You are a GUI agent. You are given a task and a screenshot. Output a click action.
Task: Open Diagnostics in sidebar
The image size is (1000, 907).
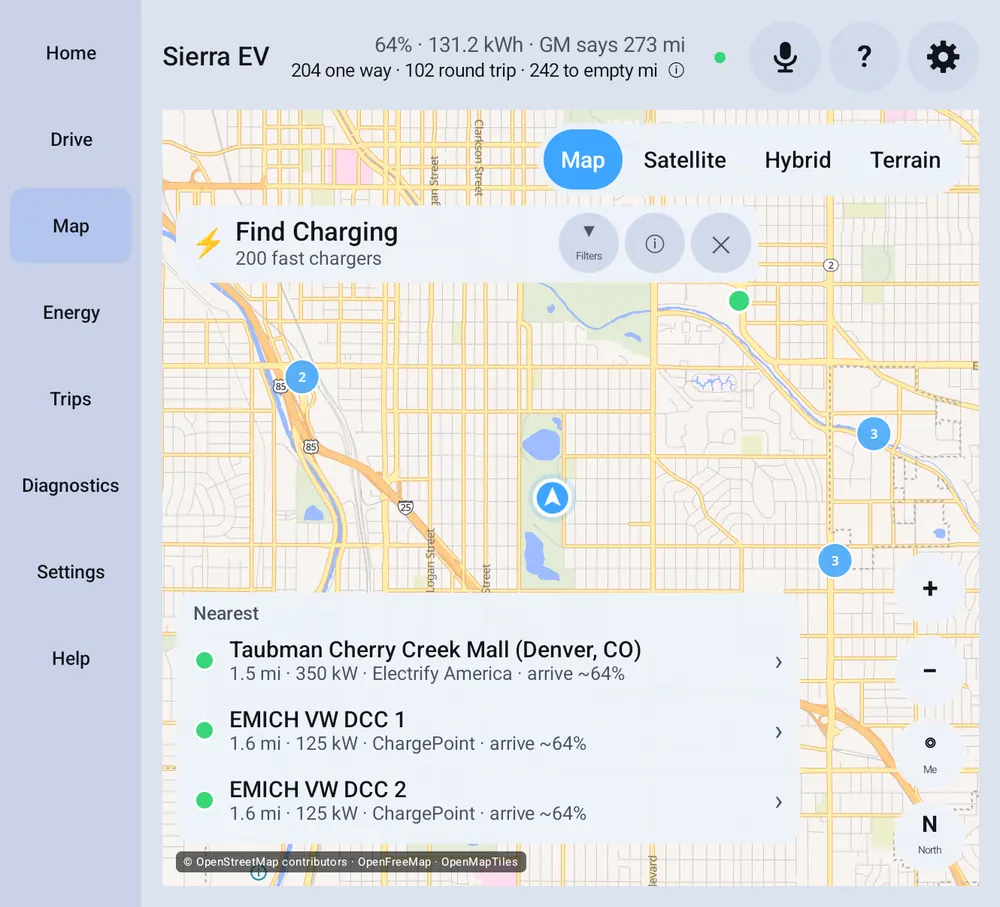coord(71,485)
